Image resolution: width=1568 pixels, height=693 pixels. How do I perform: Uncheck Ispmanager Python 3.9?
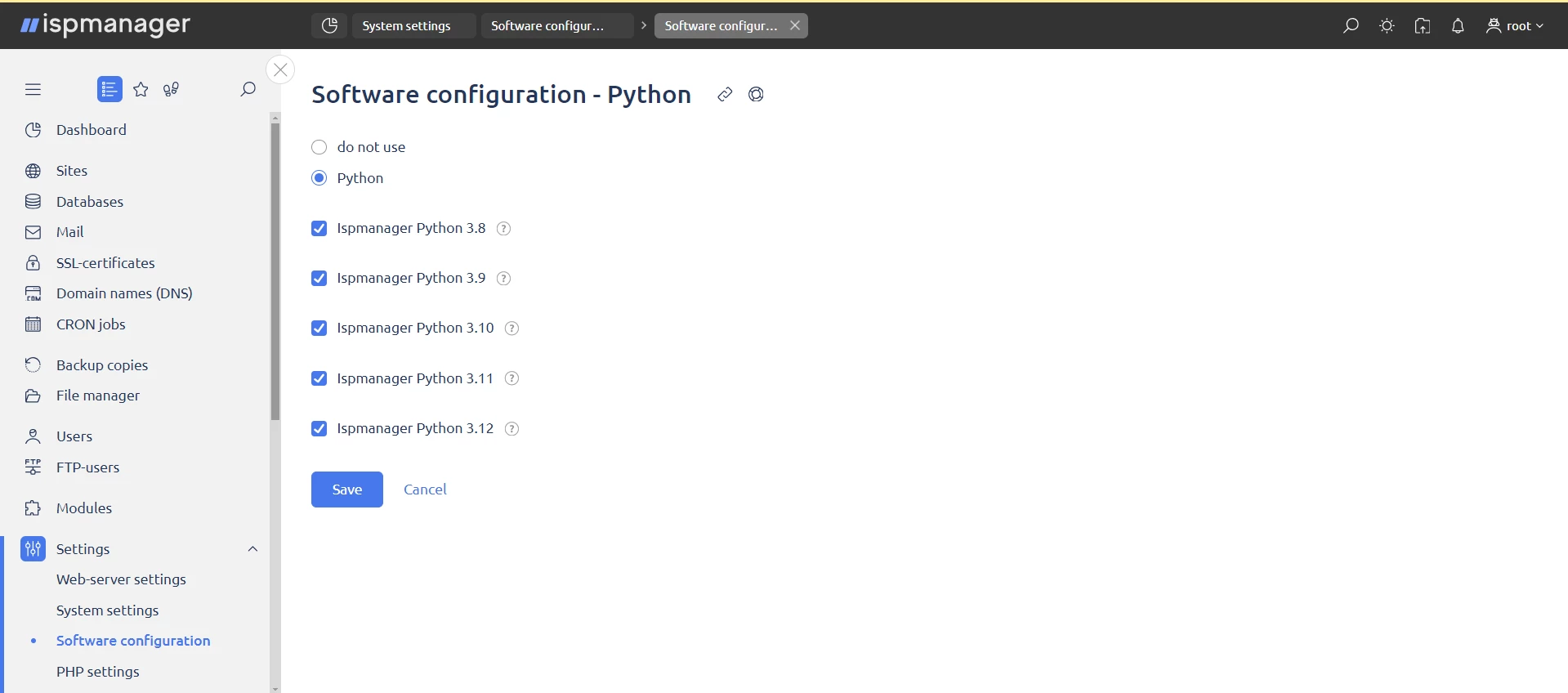coord(319,279)
